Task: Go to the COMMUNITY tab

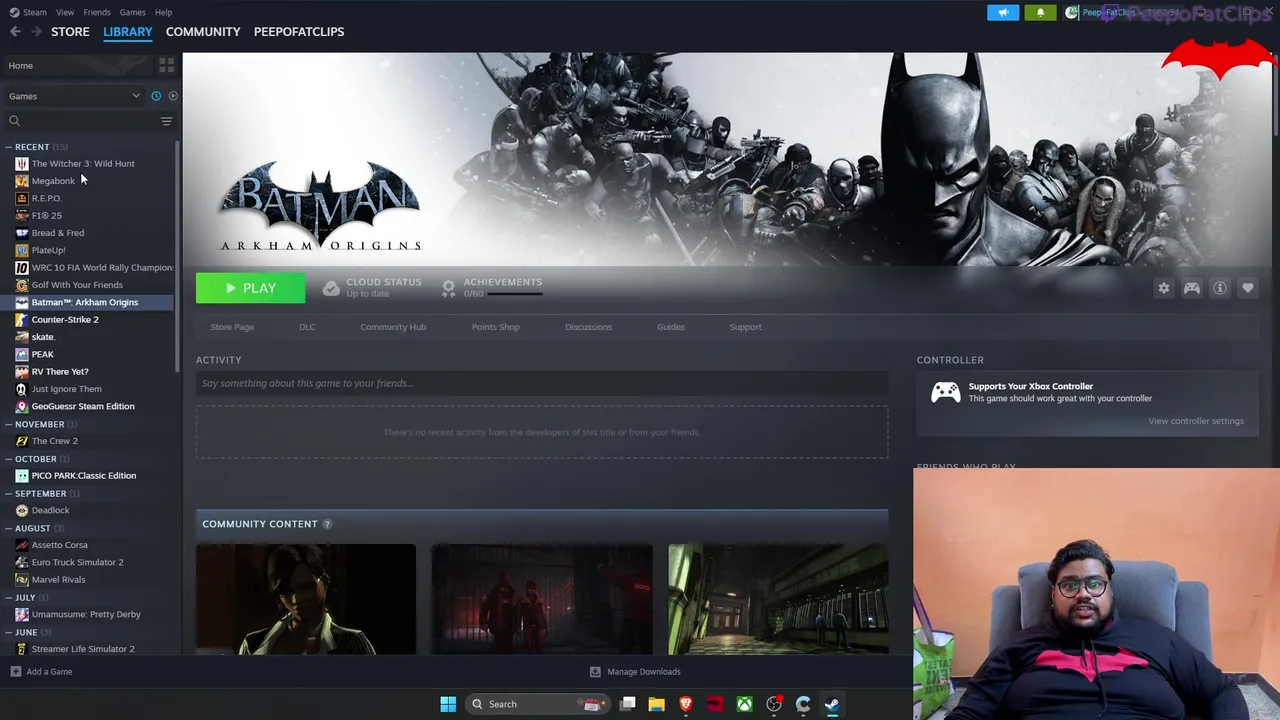Action: tap(203, 32)
